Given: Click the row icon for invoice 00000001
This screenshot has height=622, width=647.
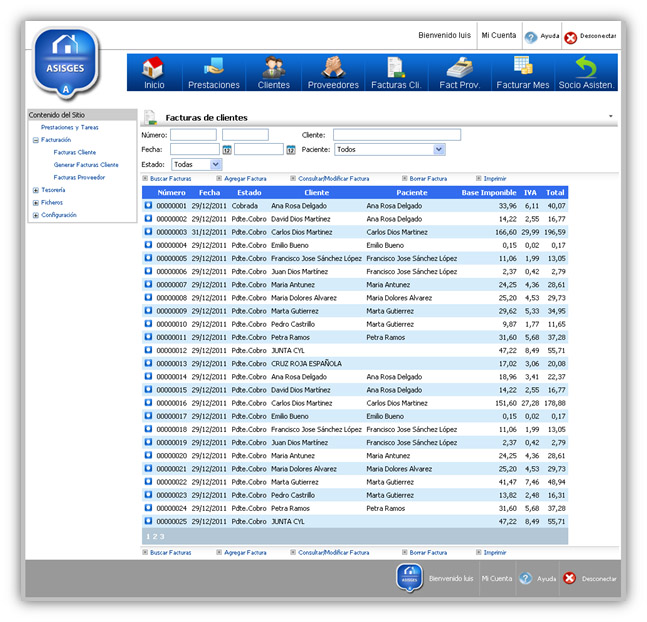Looking at the screenshot, I should [148, 205].
